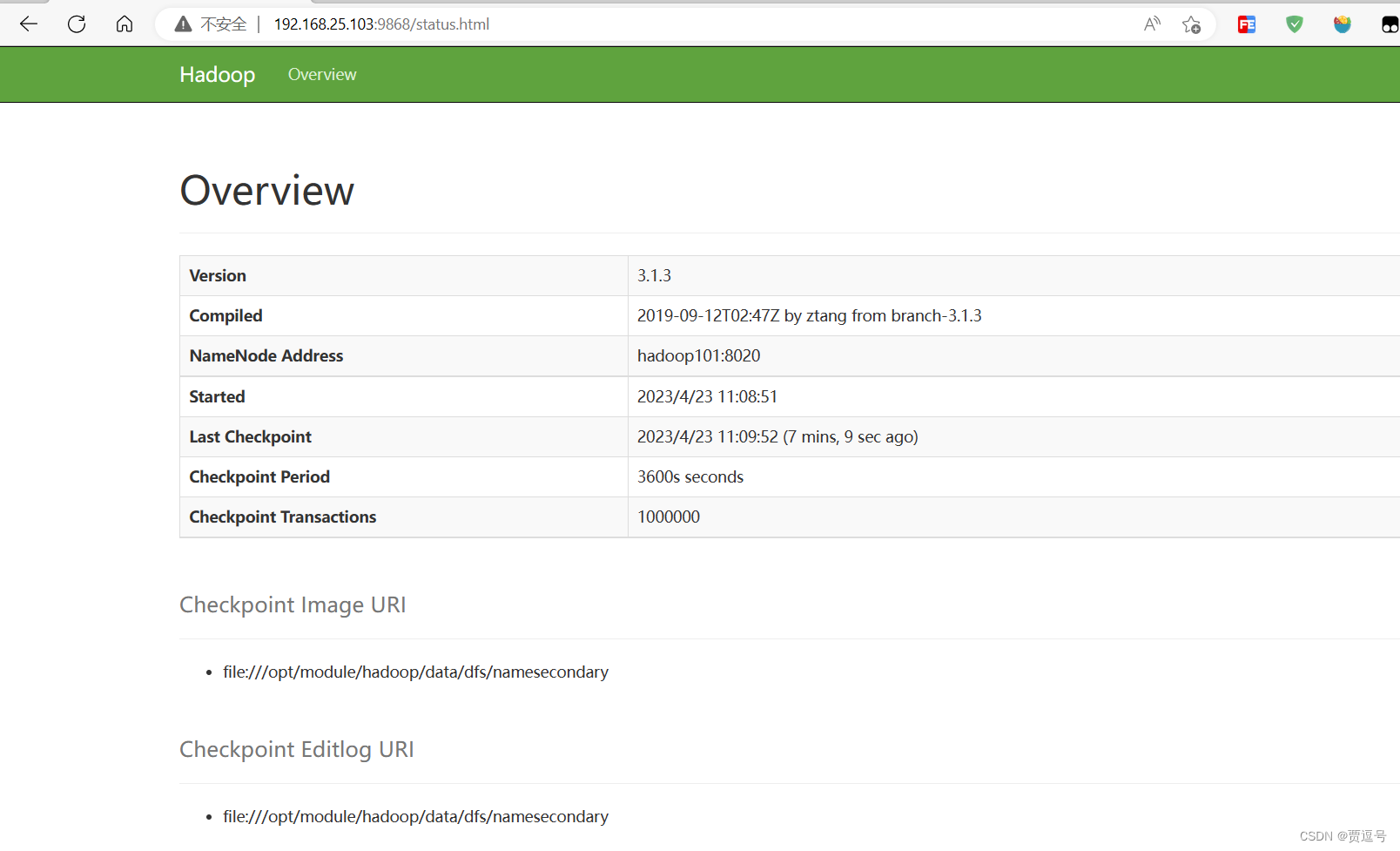
Task: Select the Checkpoint Image URI heading
Action: pos(293,605)
